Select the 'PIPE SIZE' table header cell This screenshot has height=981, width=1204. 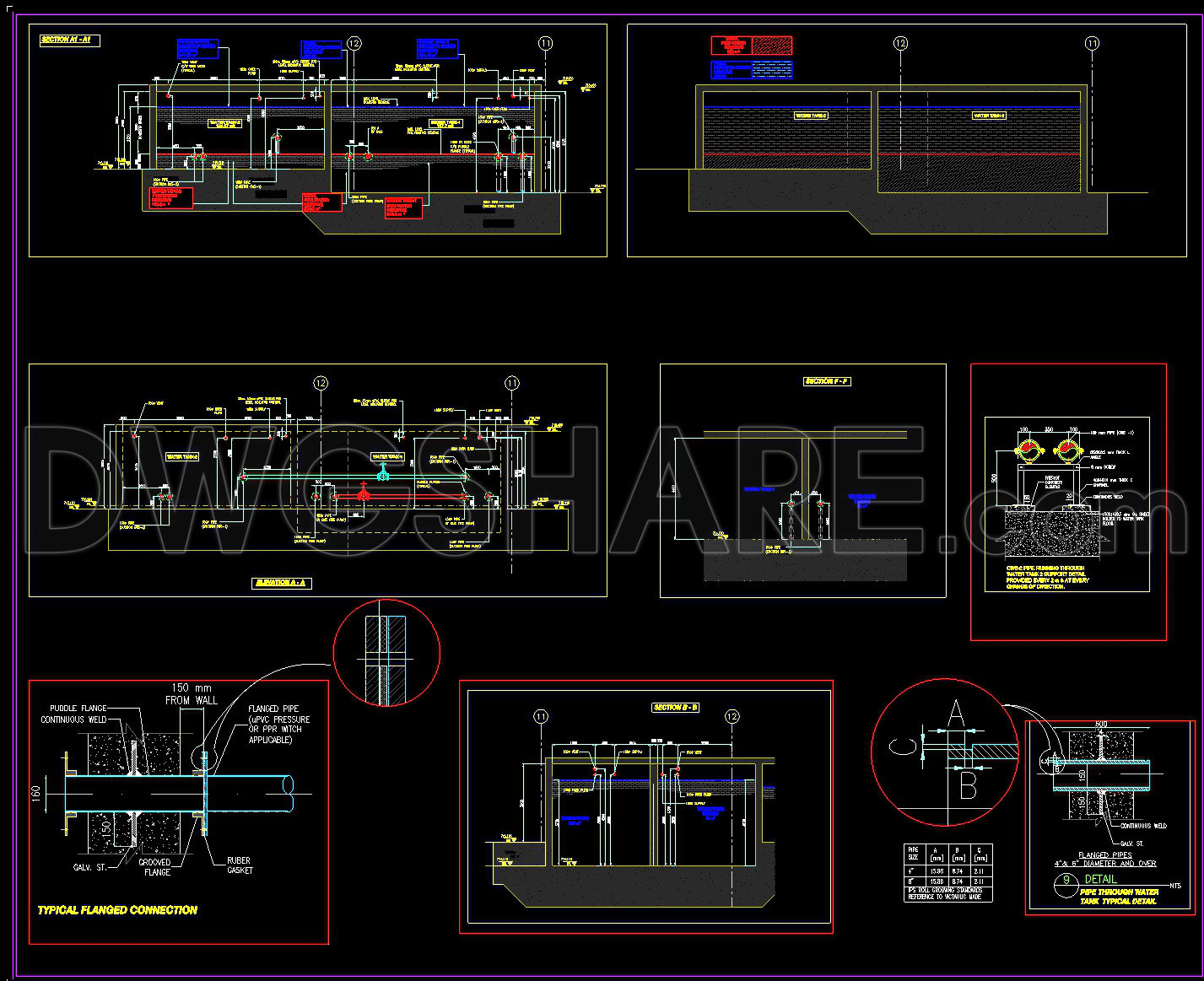tap(913, 854)
